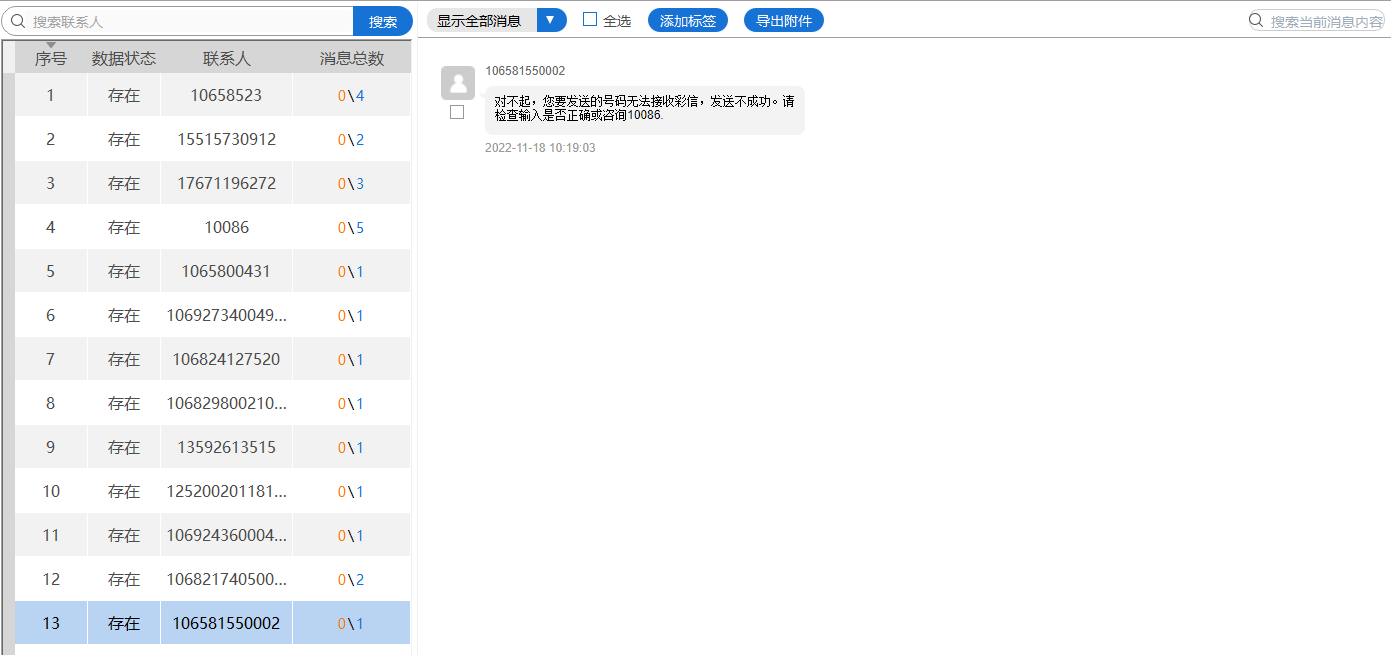This screenshot has height=655, width=1391.
Task: Click the 导出附件 button
Action: point(783,20)
